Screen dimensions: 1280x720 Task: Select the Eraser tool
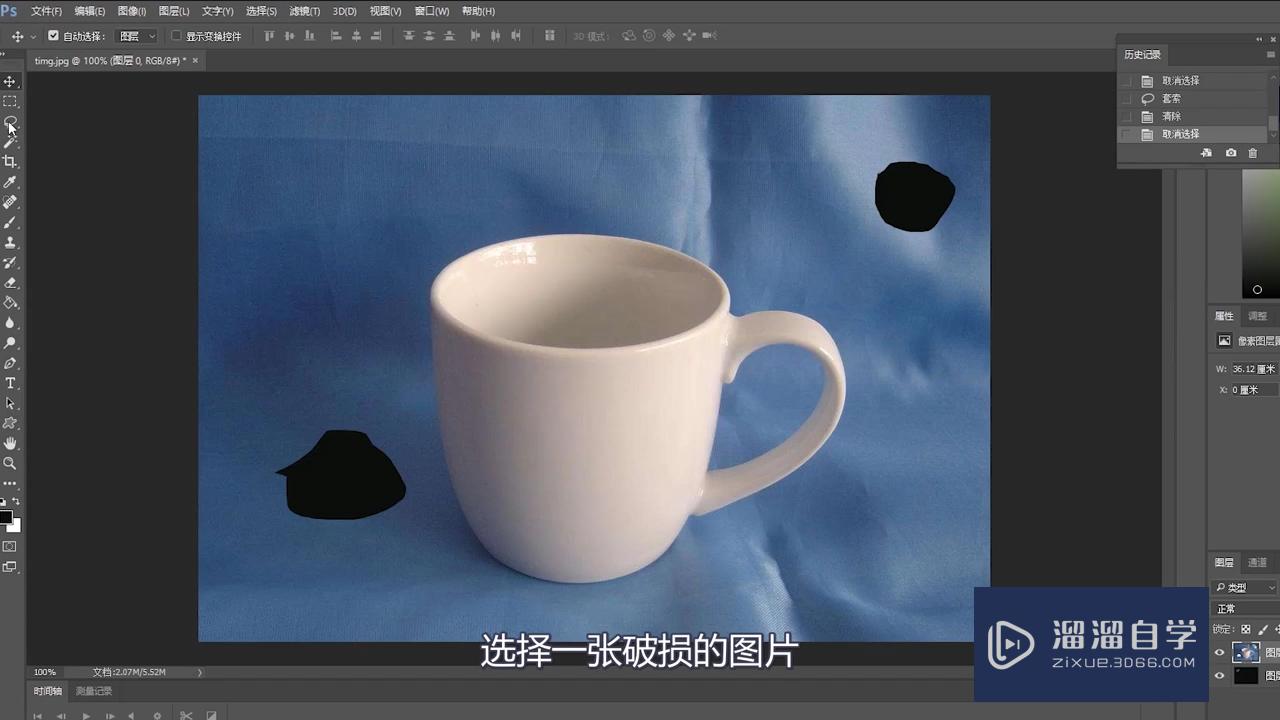10,283
